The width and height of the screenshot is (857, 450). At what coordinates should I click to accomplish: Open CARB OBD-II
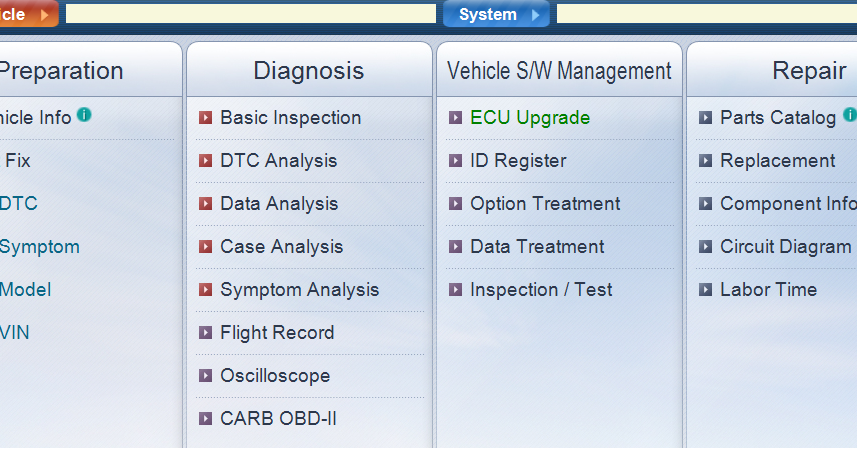tap(278, 419)
